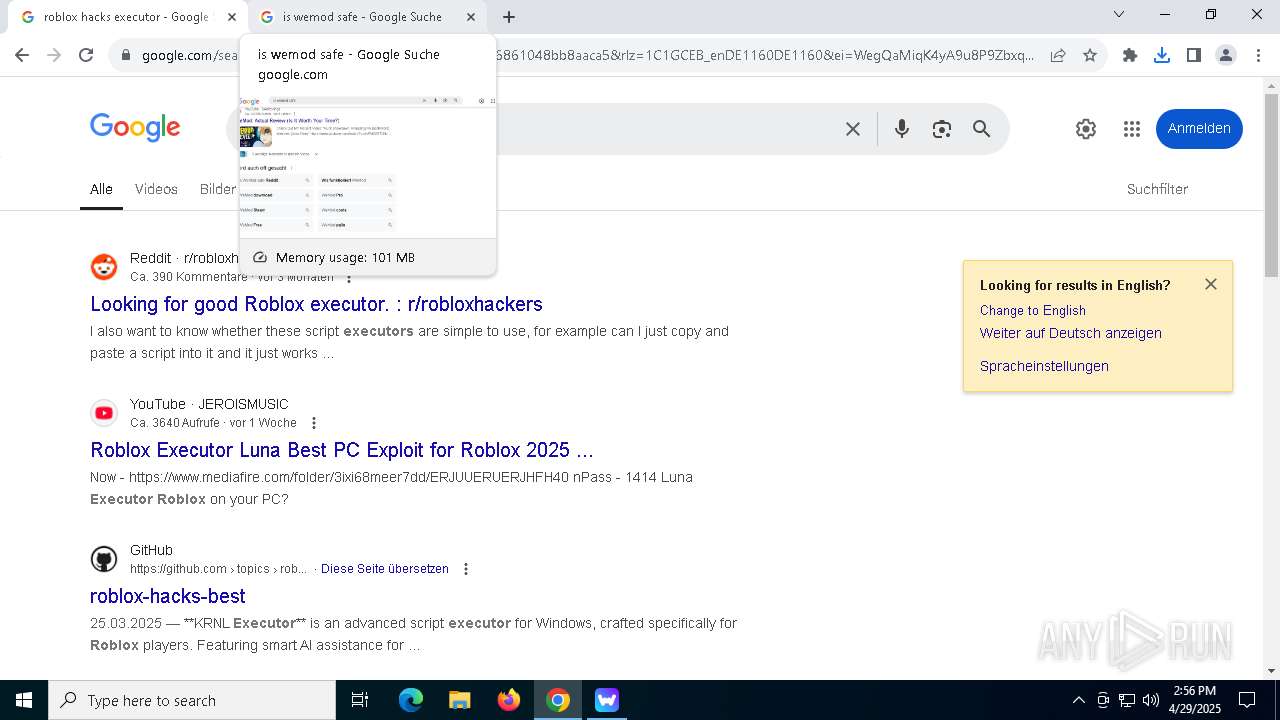Open Chrome tab search dropdown arrow
Viewport: 1280px width, 720px height.
[1119, 14]
